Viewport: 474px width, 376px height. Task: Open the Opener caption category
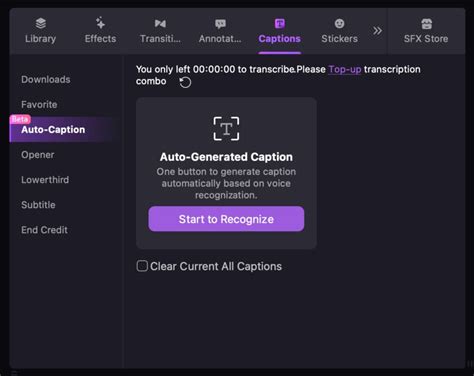coord(38,155)
